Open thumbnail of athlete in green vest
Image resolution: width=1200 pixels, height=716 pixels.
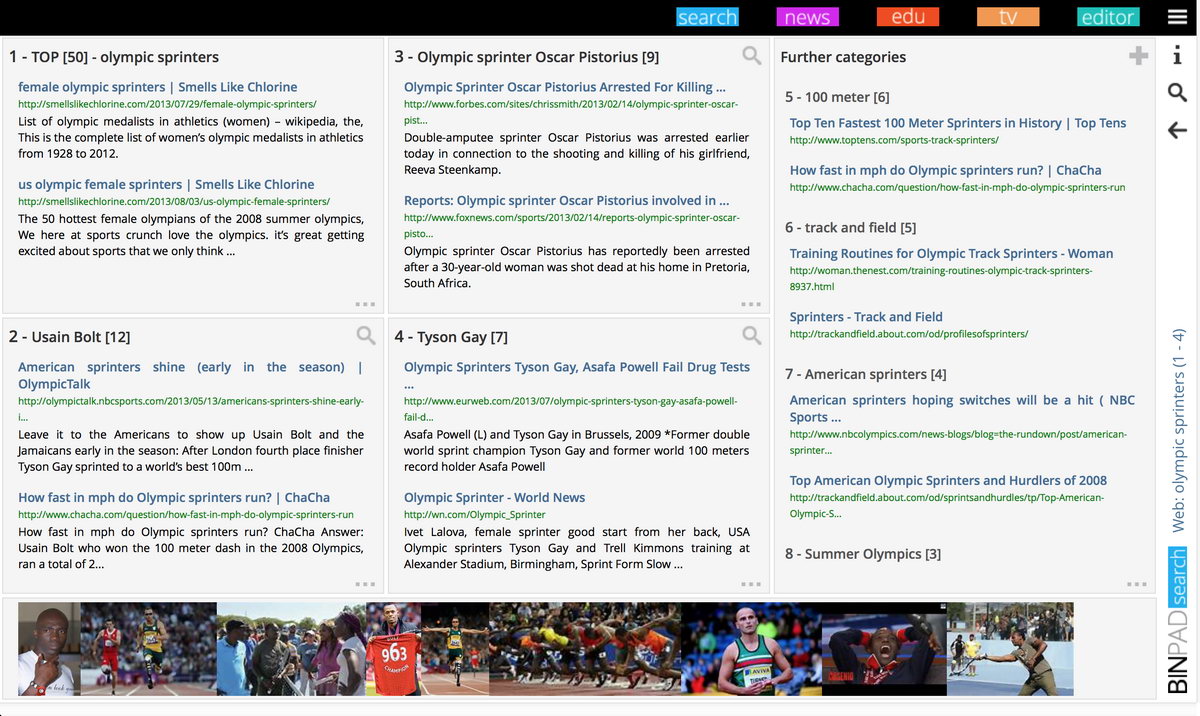coord(751,649)
